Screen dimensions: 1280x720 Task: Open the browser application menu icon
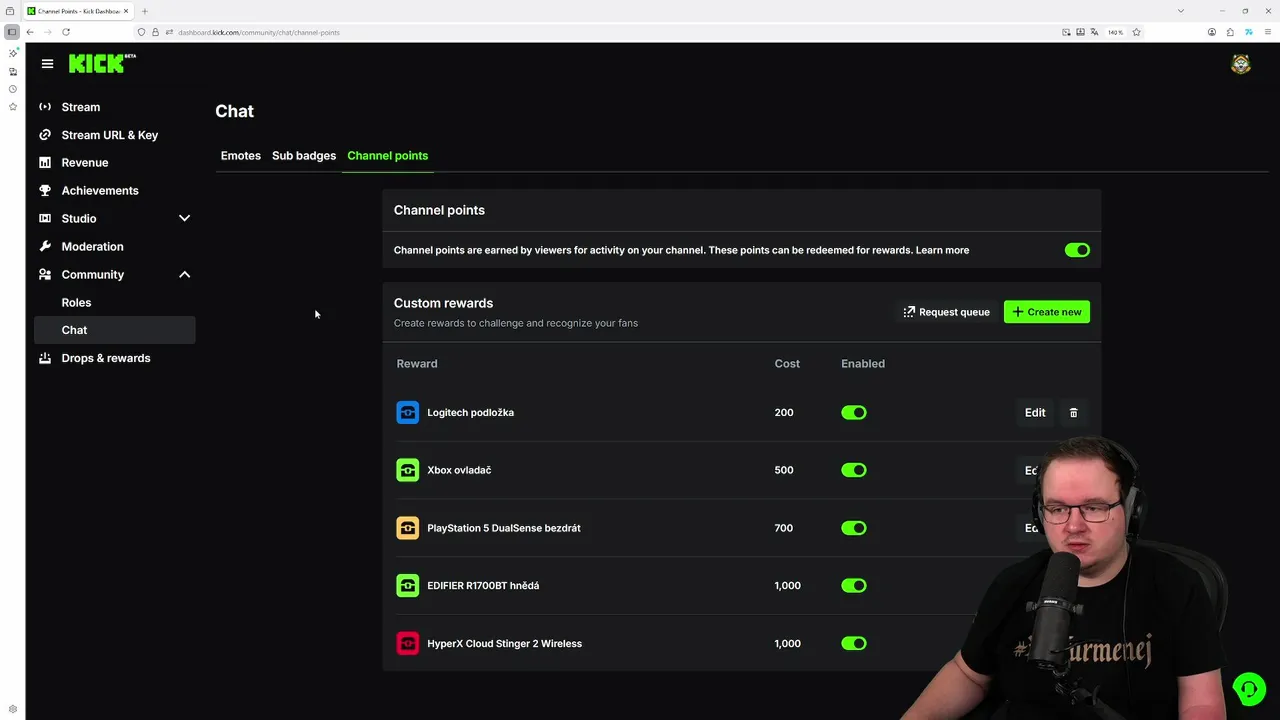(x=1266, y=32)
